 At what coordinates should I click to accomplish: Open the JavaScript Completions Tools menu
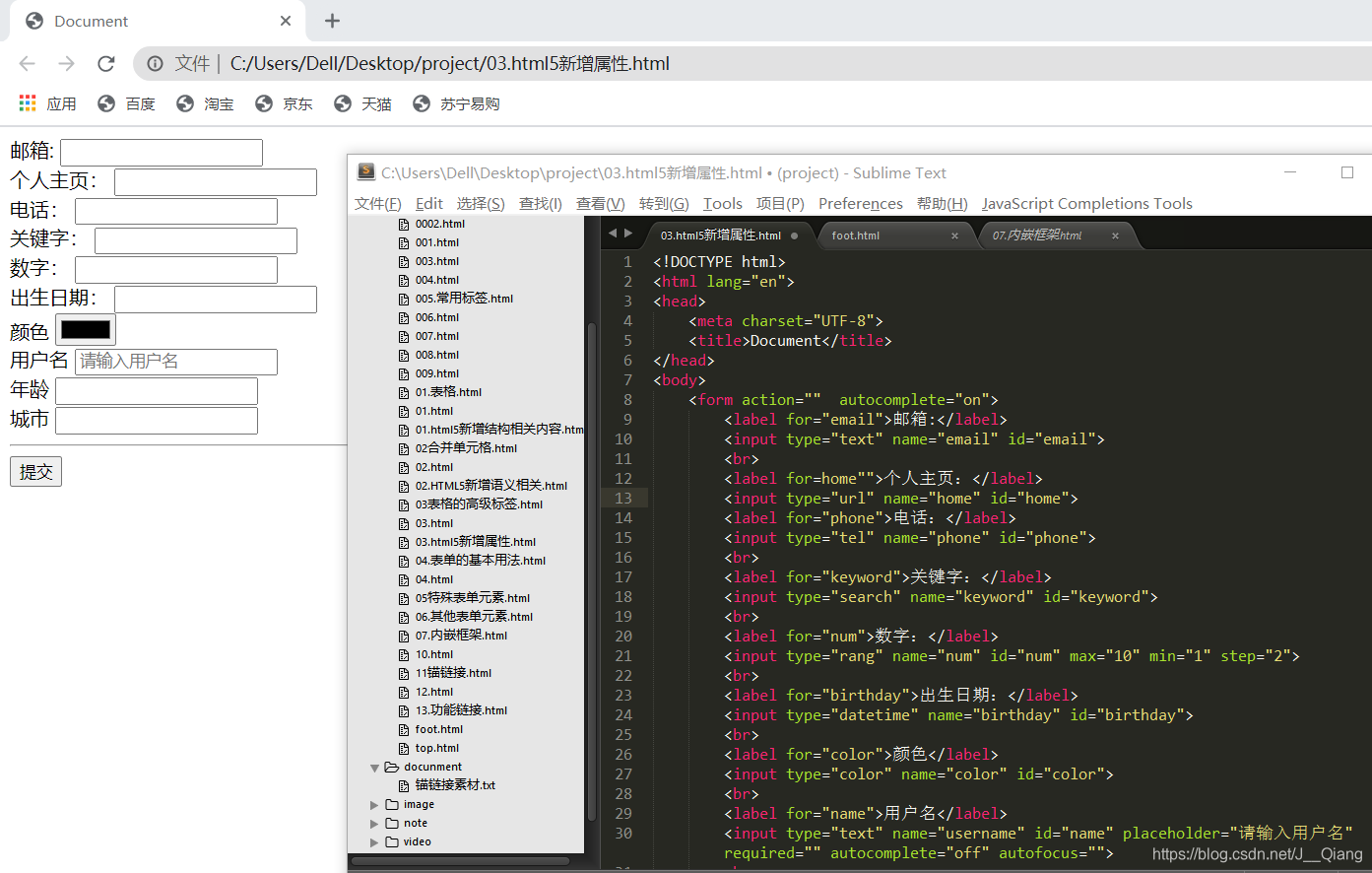(1087, 204)
